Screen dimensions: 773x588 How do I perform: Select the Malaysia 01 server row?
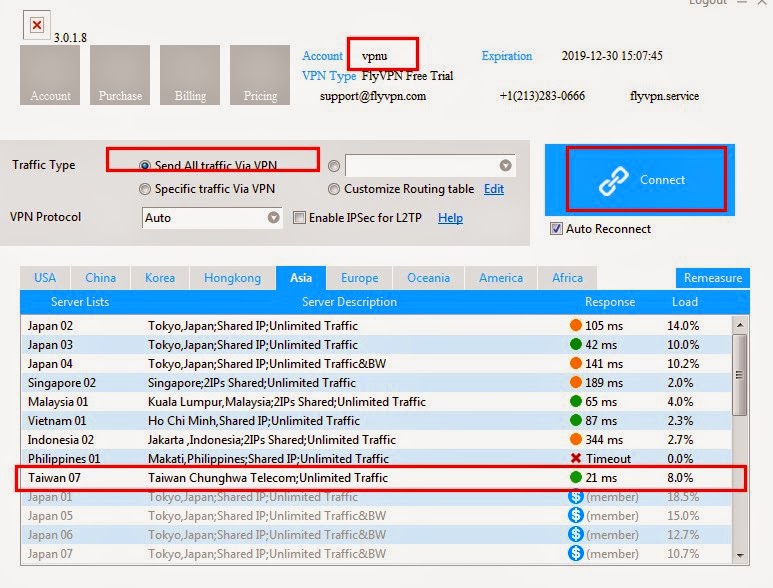[x=376, y=402]
